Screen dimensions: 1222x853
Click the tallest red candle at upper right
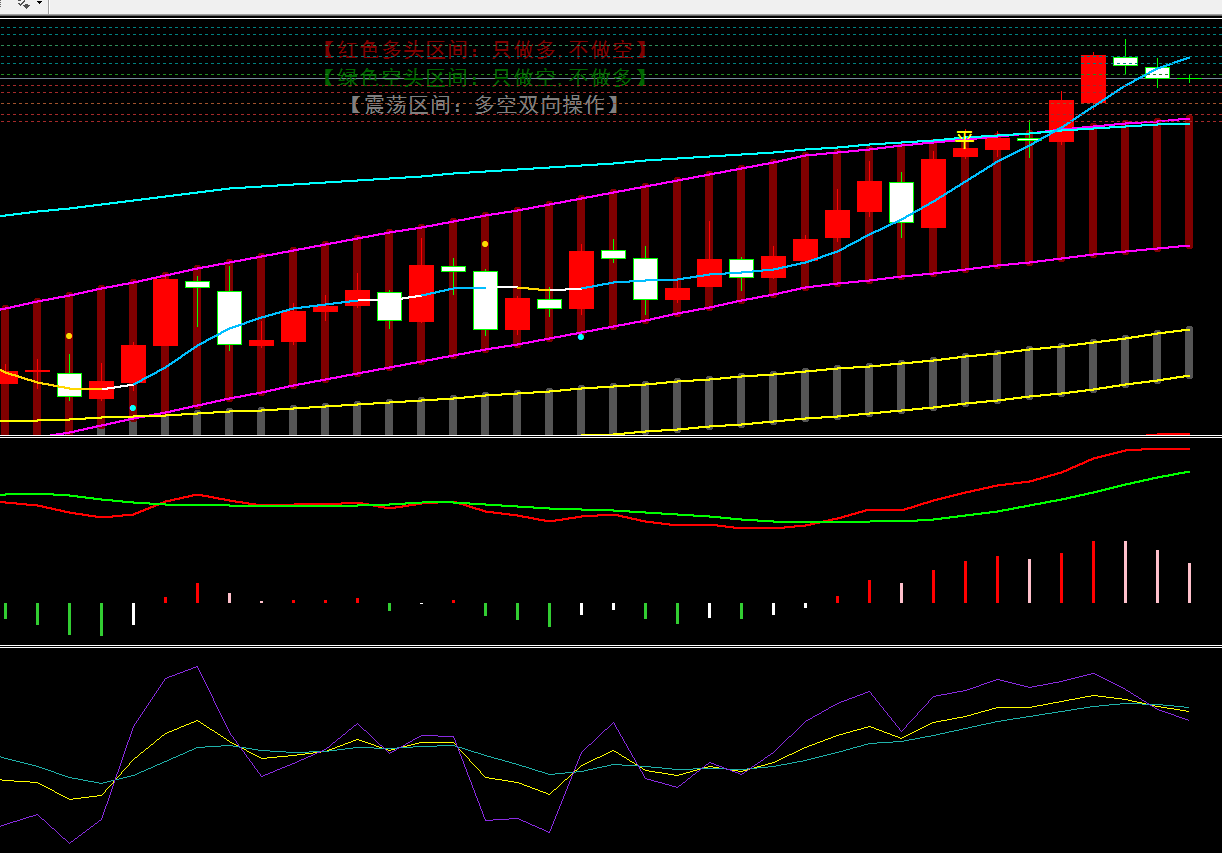(x=1093, y=79)
